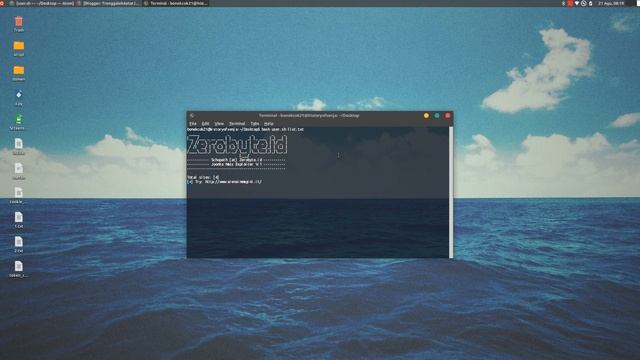Open the blue diamond app icon on desktop

click(x=19, y=97)
